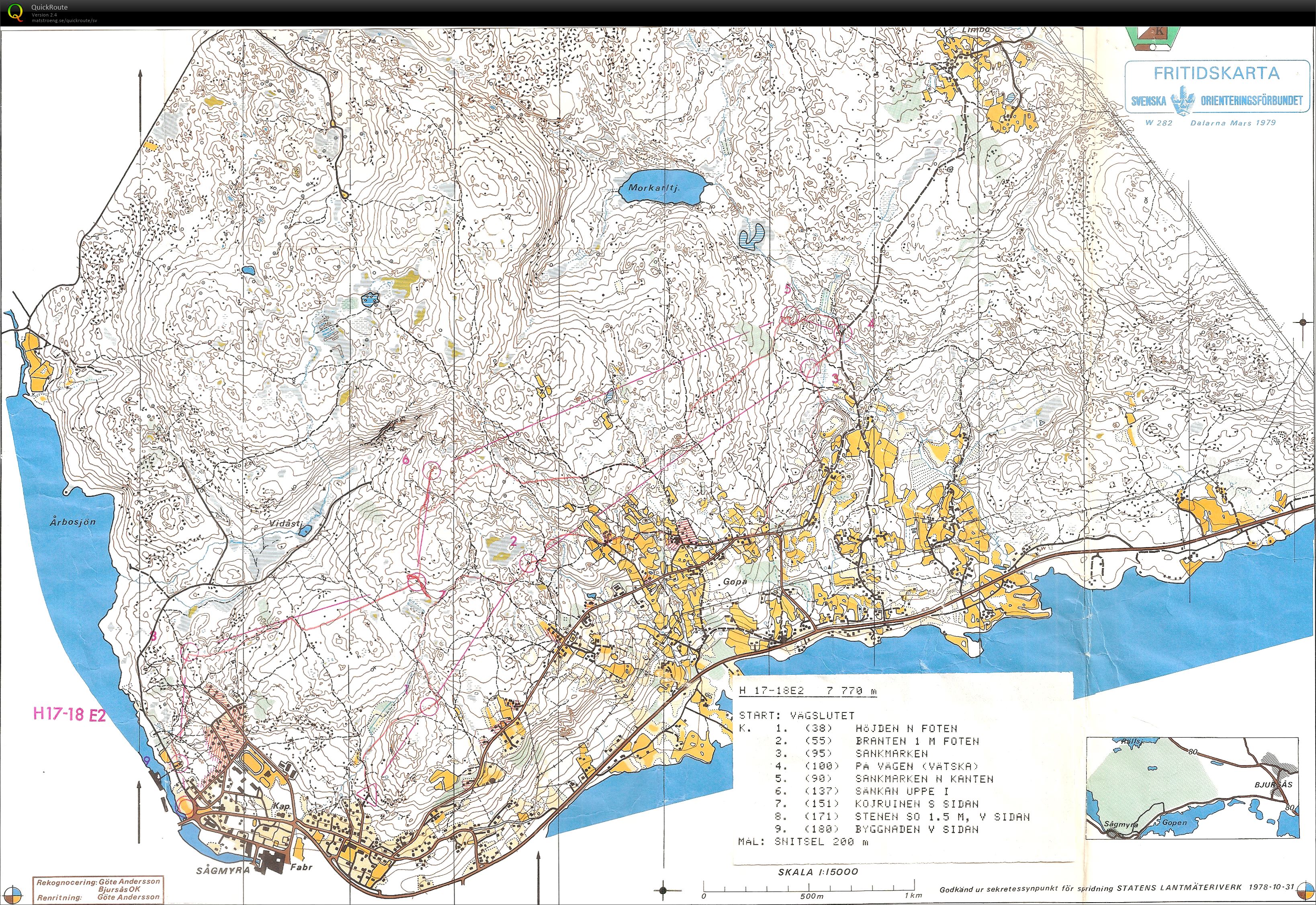Click the SÅGMYRA town label
The height and width of the screenshot is (905, 1316).
tap(223, 871)
